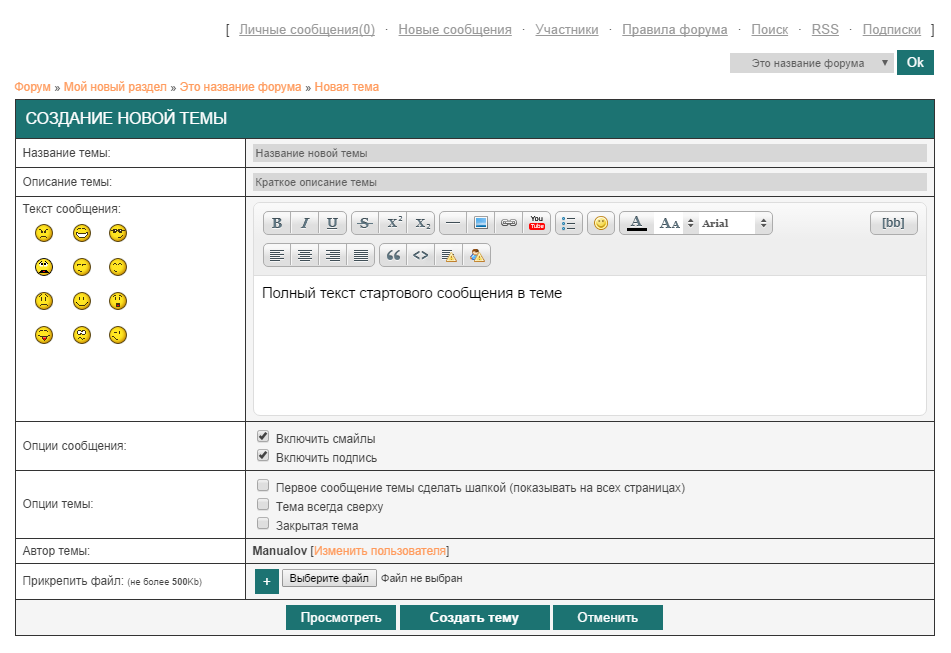This screenshot has width=951, height=653.
Task: Expand the forum jump dropdown
Action: click(x=811, y=63)
